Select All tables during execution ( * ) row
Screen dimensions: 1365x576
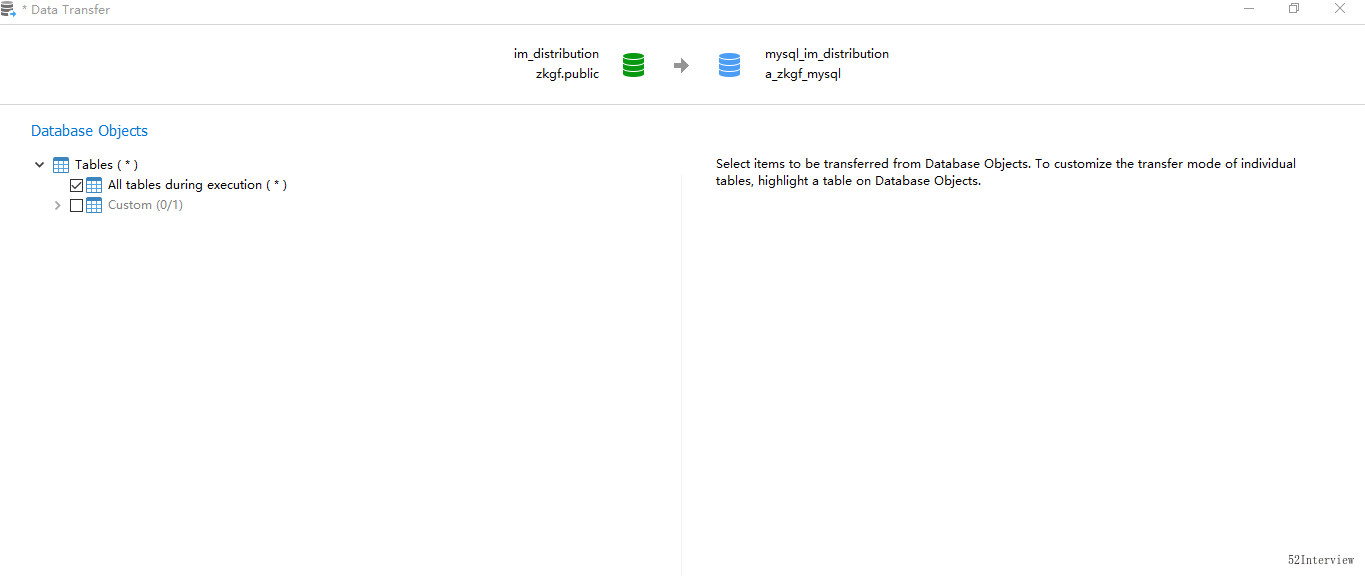[x=197, y=185]
